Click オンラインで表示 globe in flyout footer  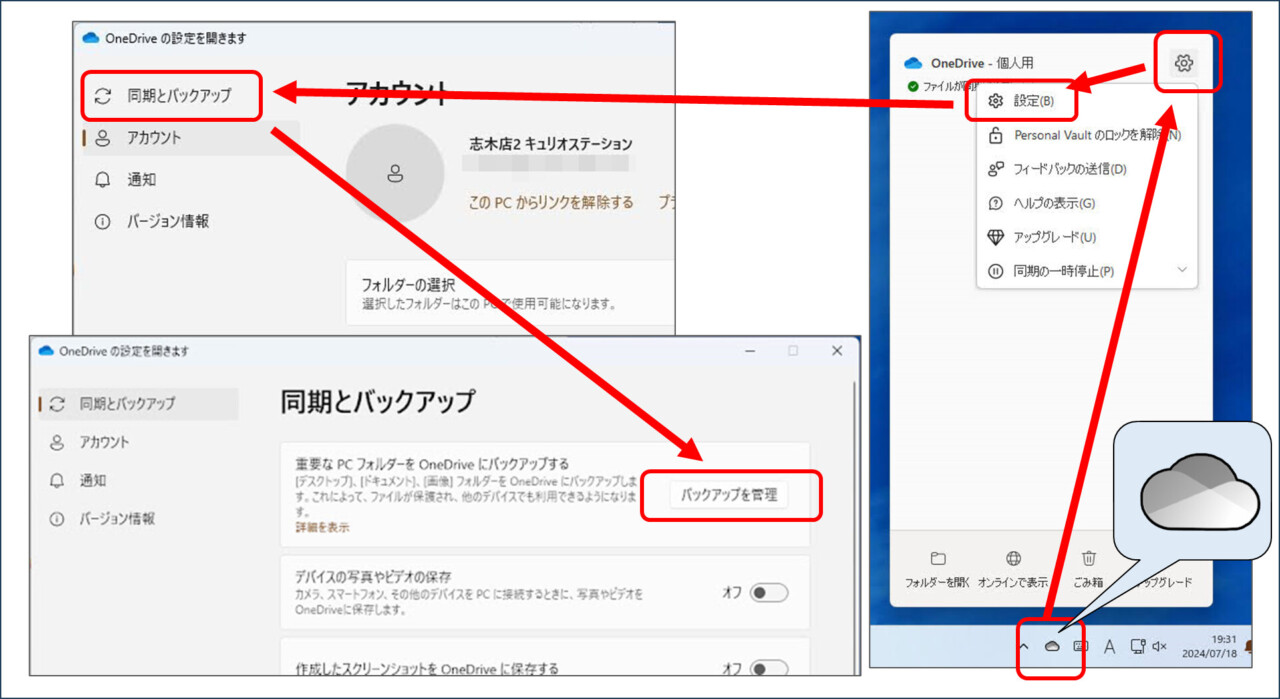[x=1013, y=570]
